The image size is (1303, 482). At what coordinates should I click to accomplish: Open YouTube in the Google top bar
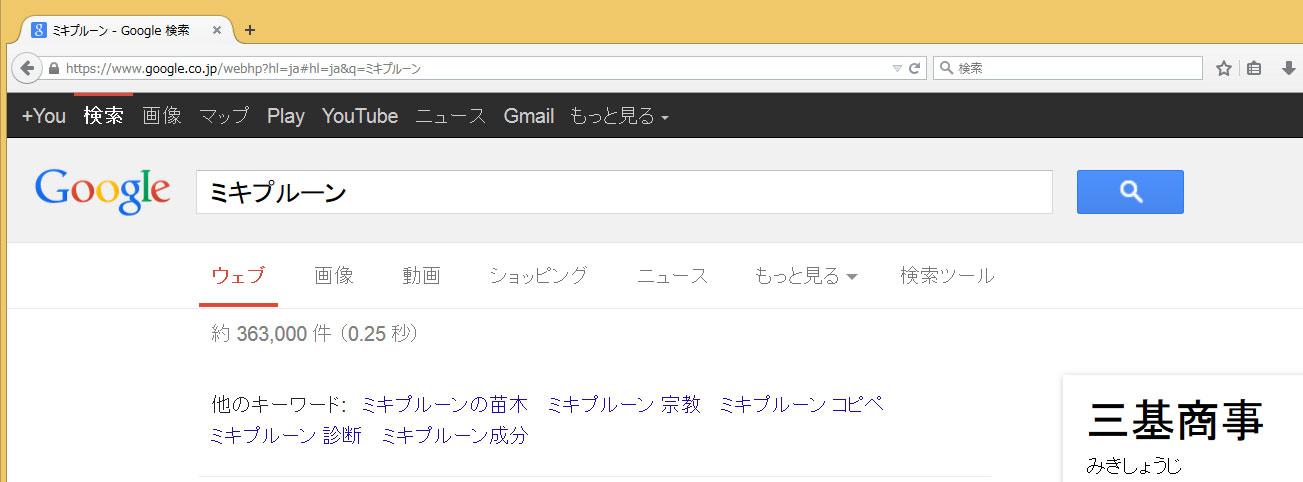point(360,116)
